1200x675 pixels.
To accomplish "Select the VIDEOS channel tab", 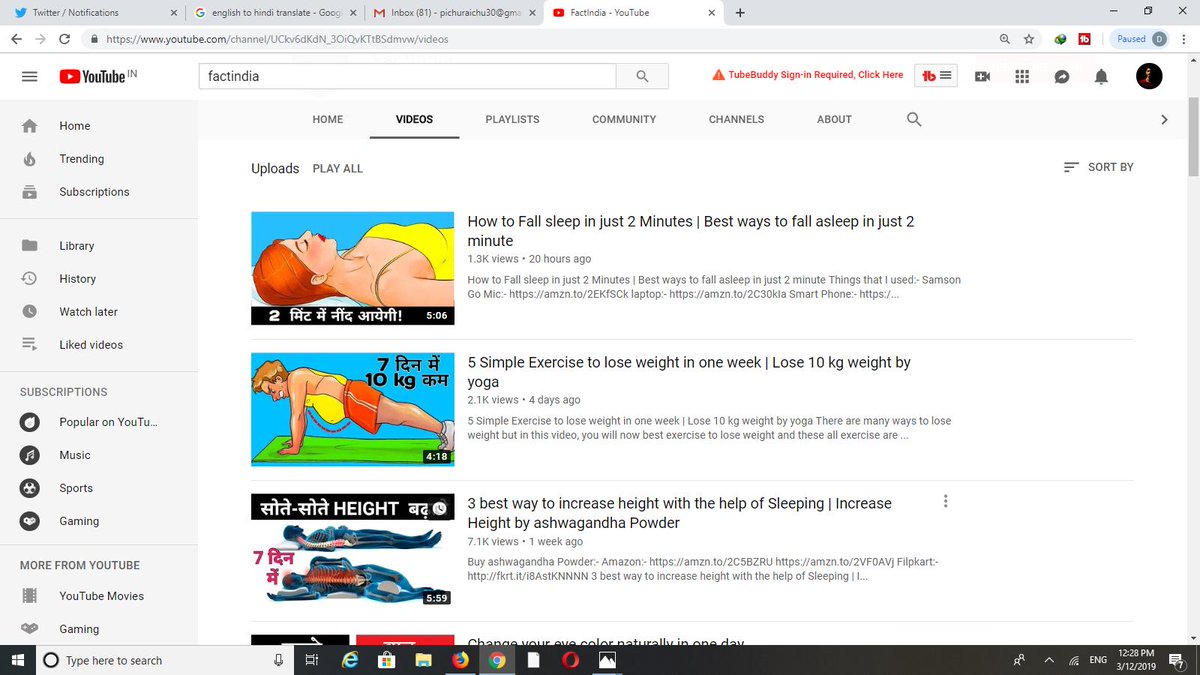I will point(414,119).
